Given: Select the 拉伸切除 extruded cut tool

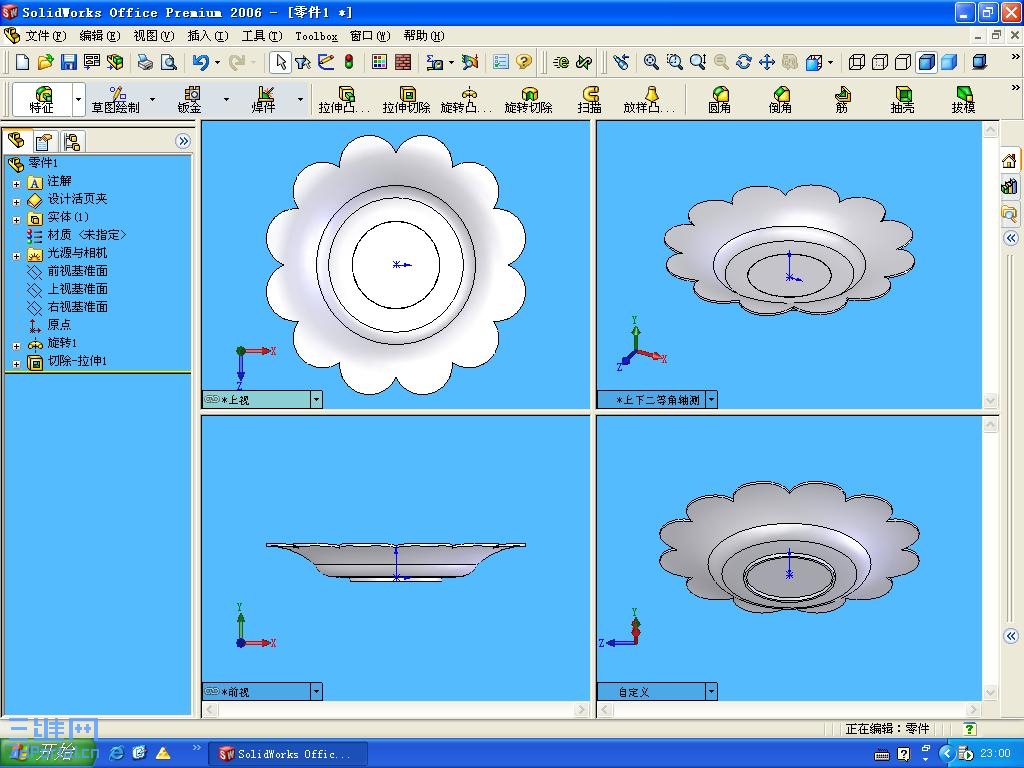Looking at the screenshot, I should [x=406, y=99].
